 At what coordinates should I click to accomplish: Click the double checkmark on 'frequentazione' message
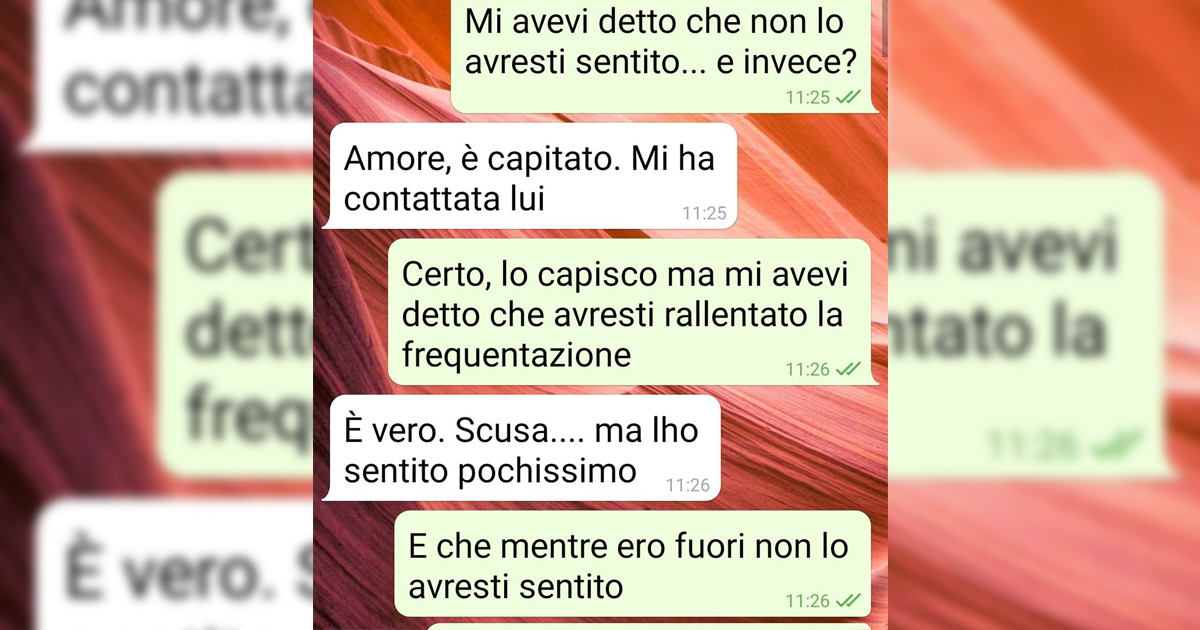[848, 369]
